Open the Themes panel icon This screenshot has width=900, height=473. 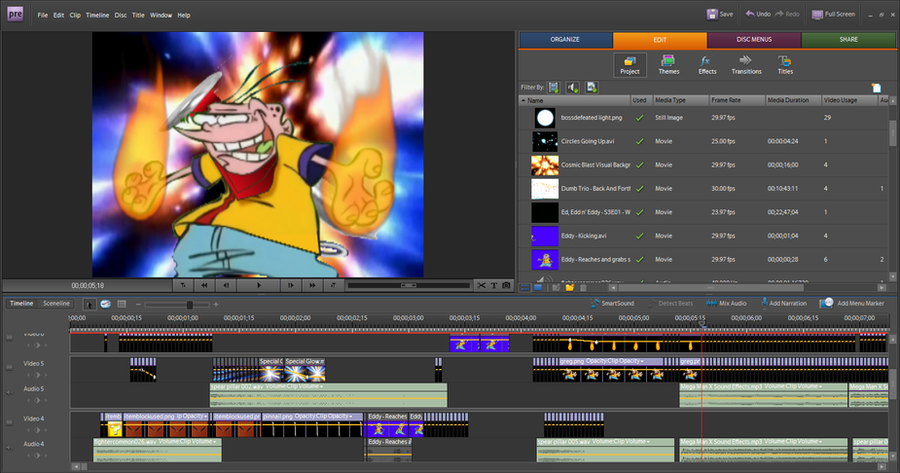tap(668, 65)
